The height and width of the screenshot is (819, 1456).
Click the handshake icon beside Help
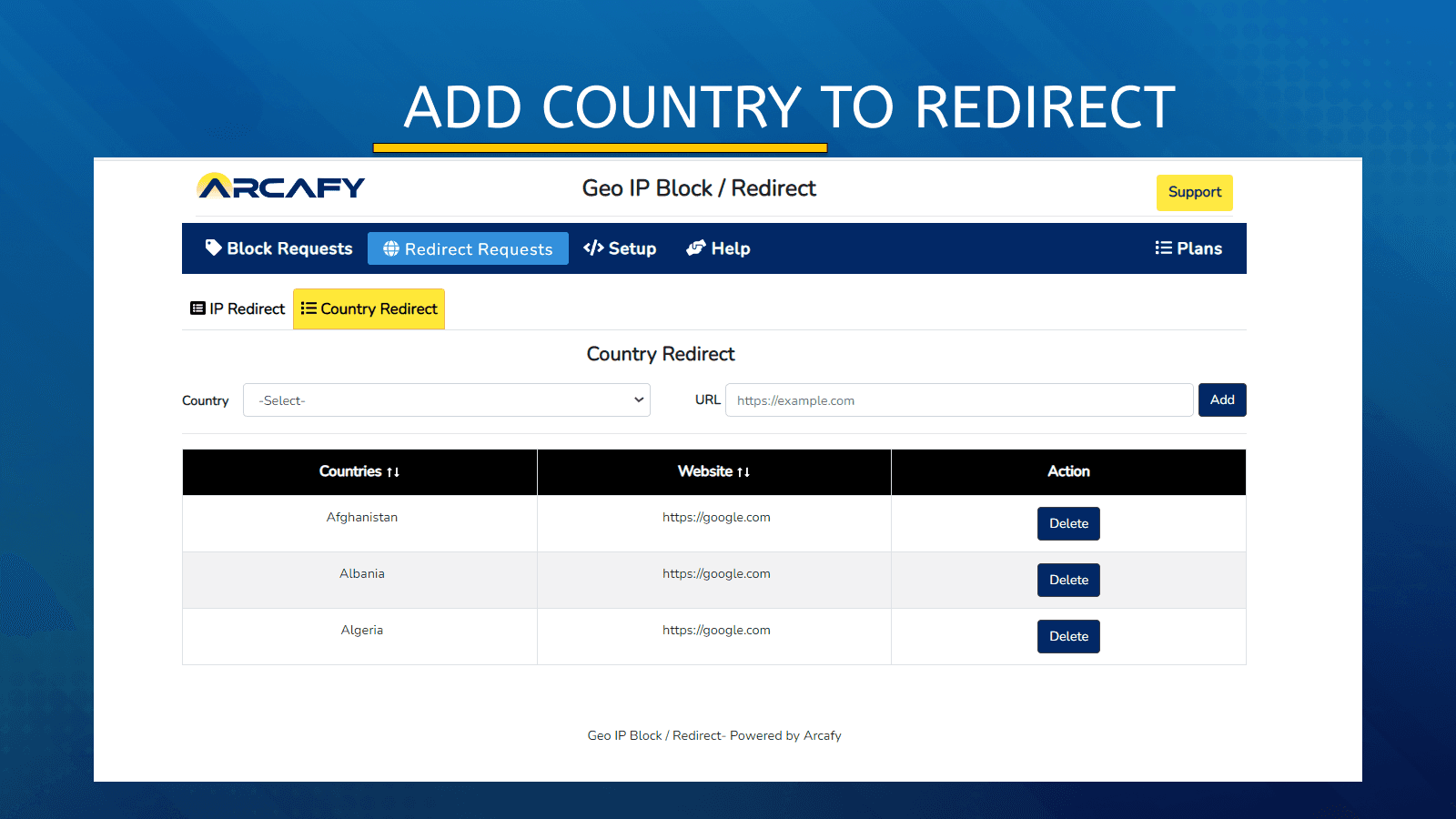[x=696, y=248]
